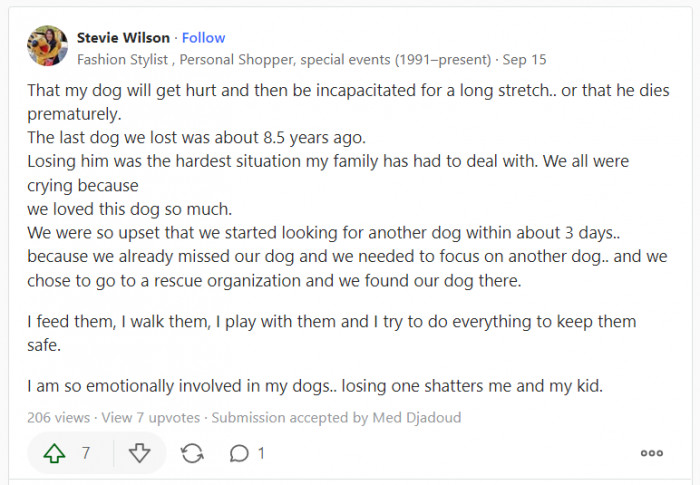700x485 pixels.
Task: Open Stevie Wilson's profile name link
Action: pyautogui.click(x=123, y=38)
